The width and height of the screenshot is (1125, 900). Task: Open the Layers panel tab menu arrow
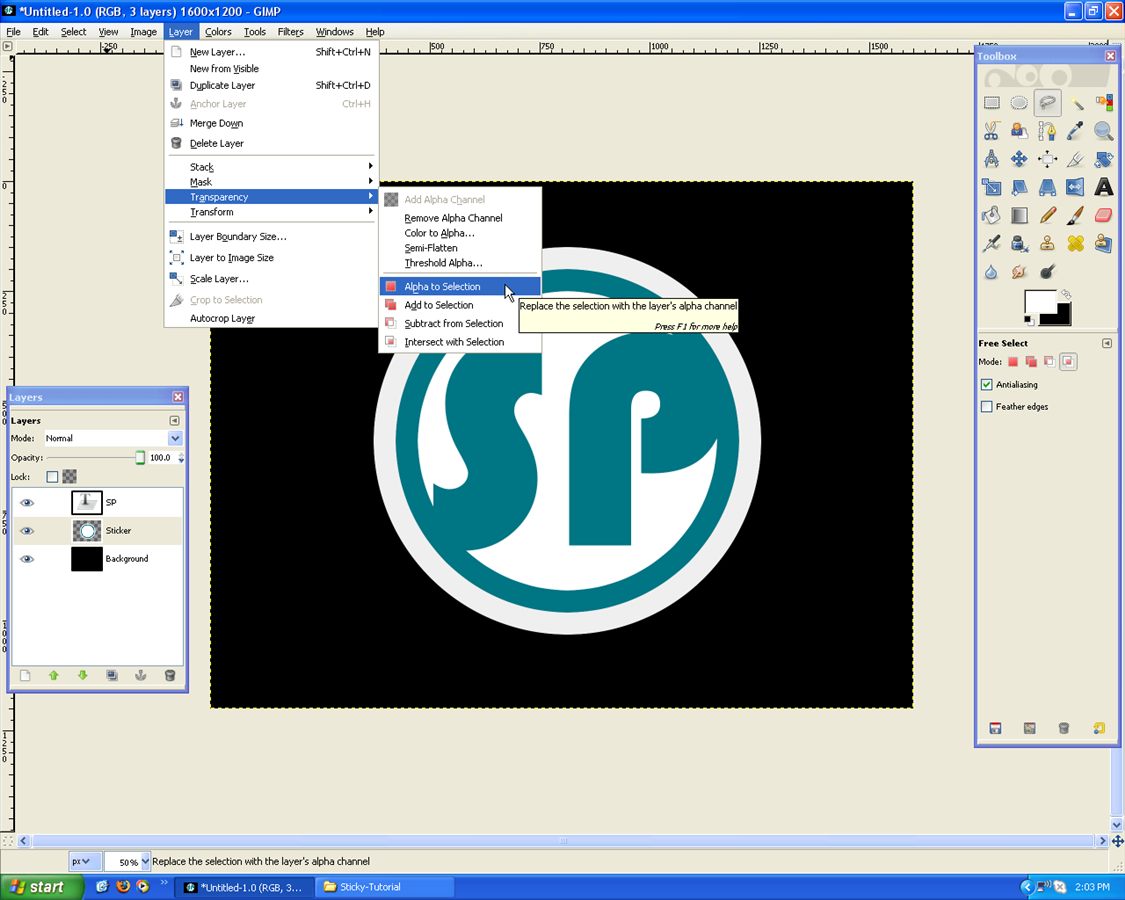(174, 421)
